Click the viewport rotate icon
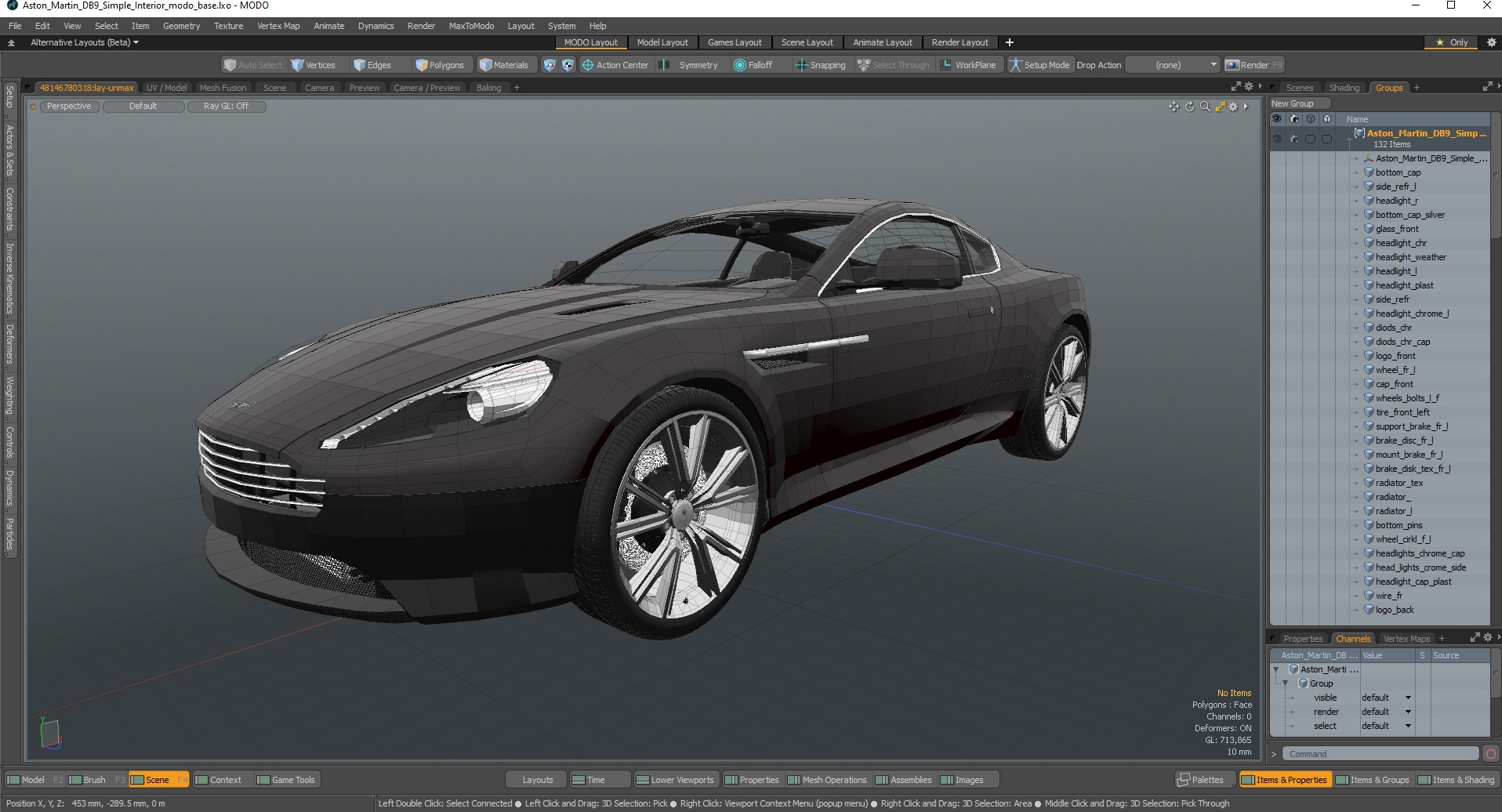The height and width of the screenshot is (812, 1502). click(x=1189, y=107)
